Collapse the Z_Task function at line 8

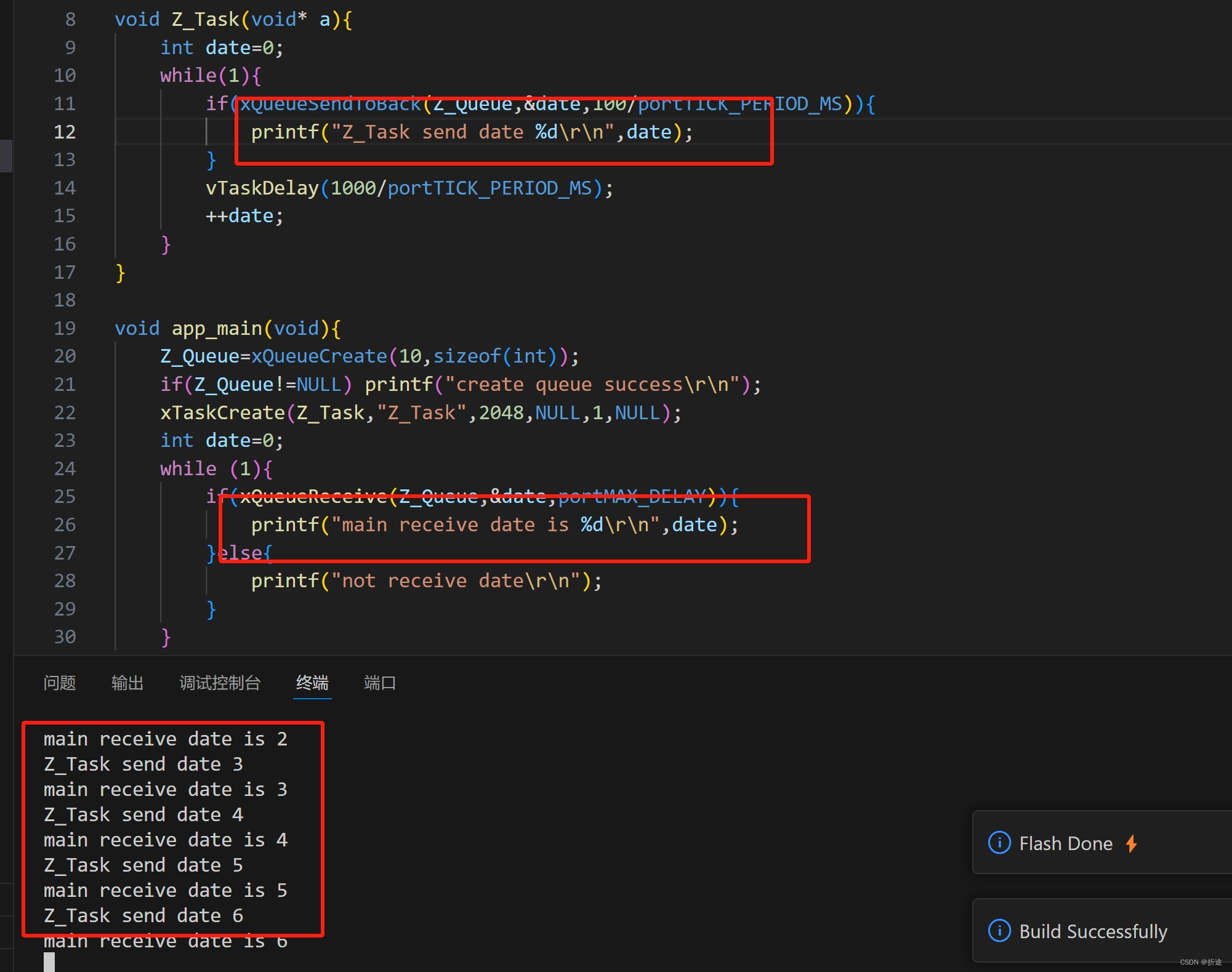click(99, 19)
